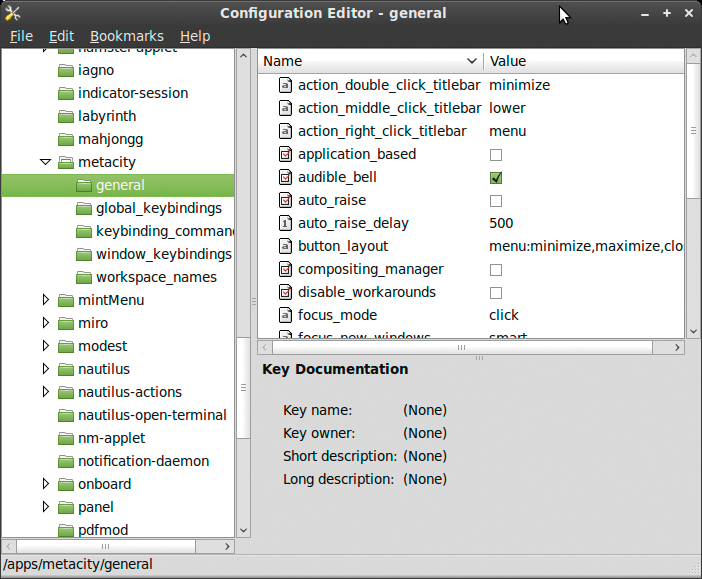Click the Name column sort arrow
The width and height of the screenshot is (702, 579).
point(471,61)
